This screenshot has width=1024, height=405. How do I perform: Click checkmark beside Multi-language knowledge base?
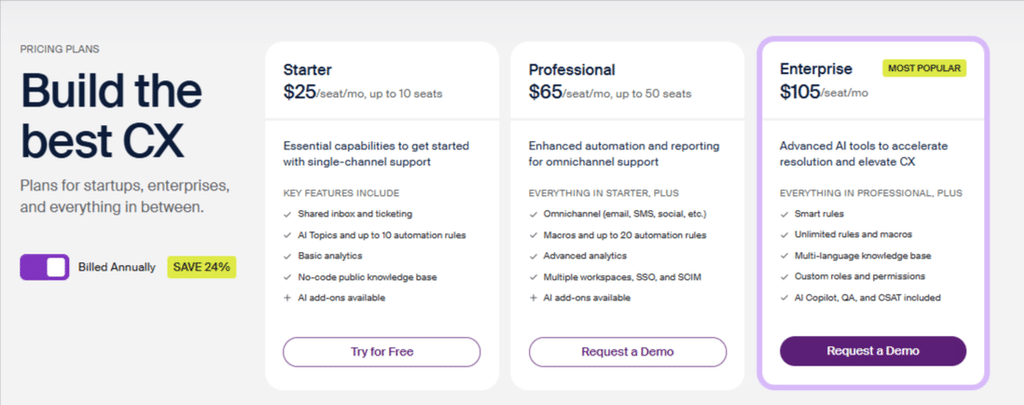click(784, 255)
